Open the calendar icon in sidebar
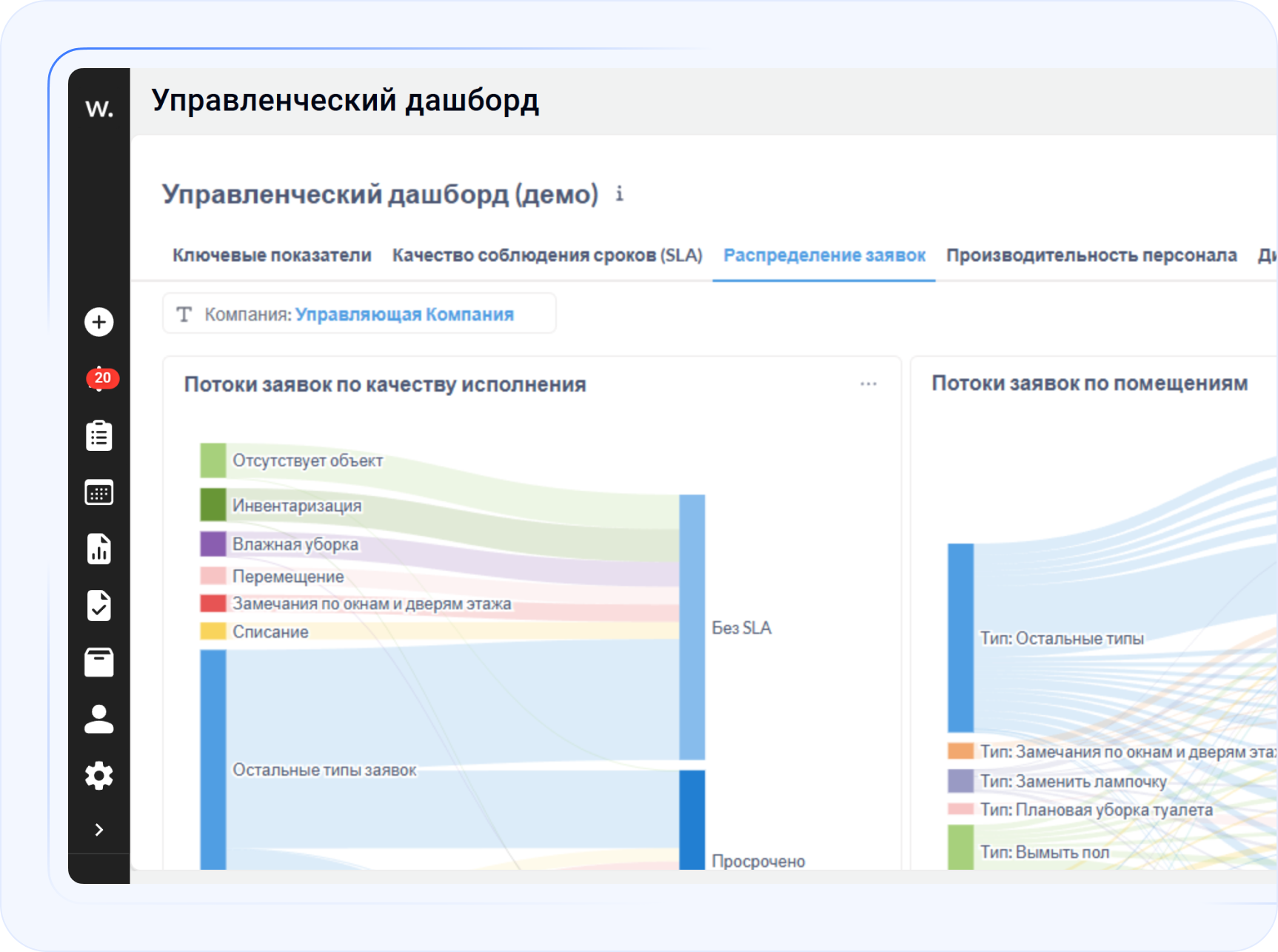 point(98,492)
